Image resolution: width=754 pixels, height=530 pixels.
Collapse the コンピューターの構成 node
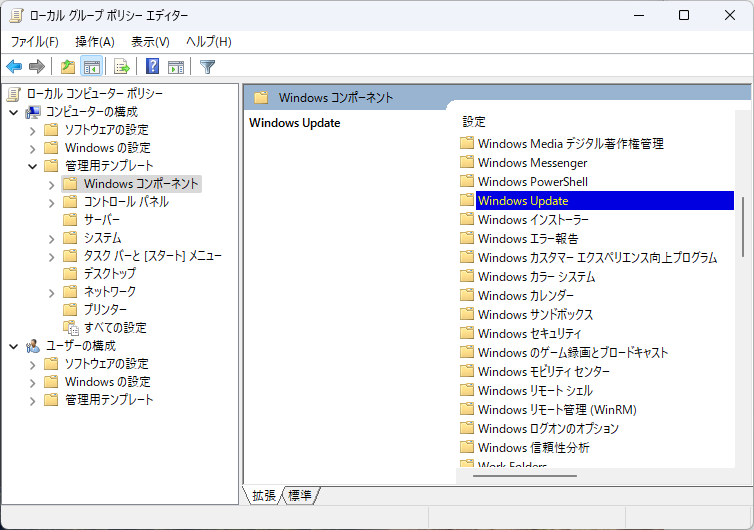point(14,113)
